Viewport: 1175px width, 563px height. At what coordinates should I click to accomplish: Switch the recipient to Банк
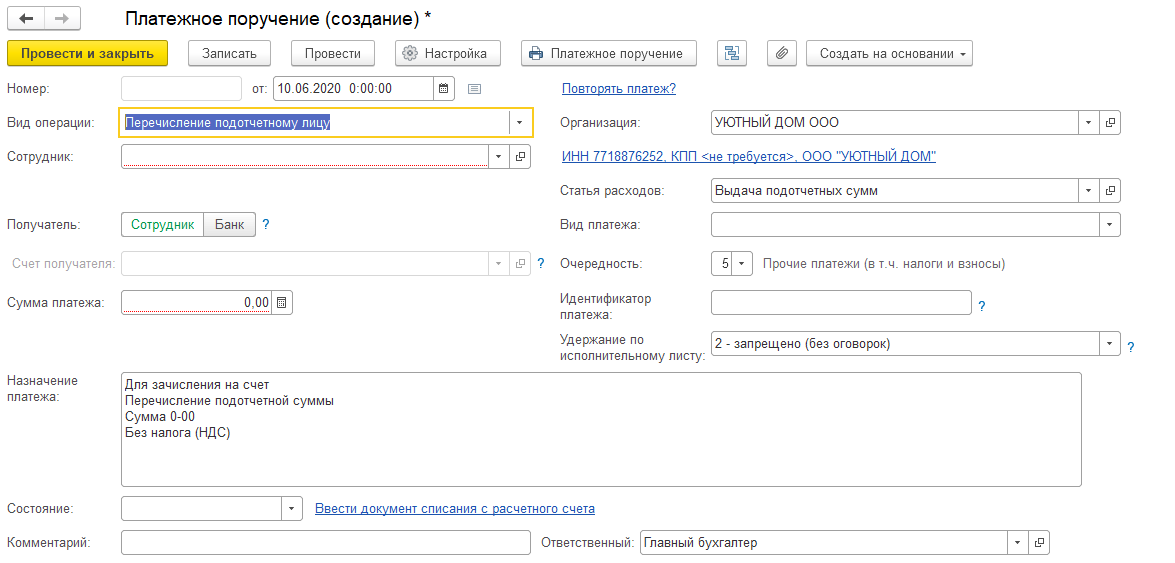pyautogui.click(x=229, y=224)
